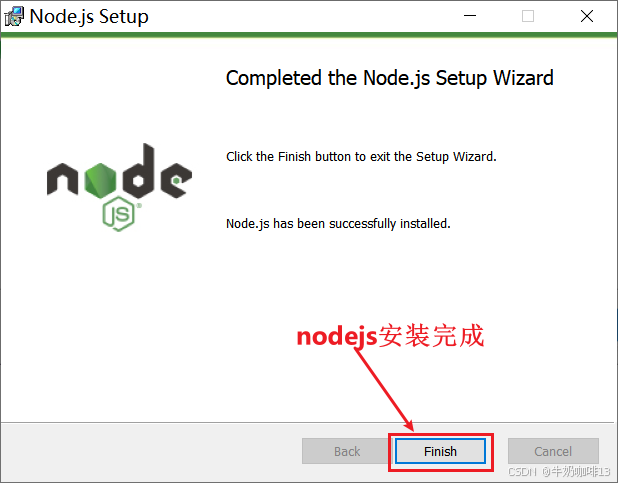
Task: Click the 'Node.js has been successfully installed' message
Action: 338,224
